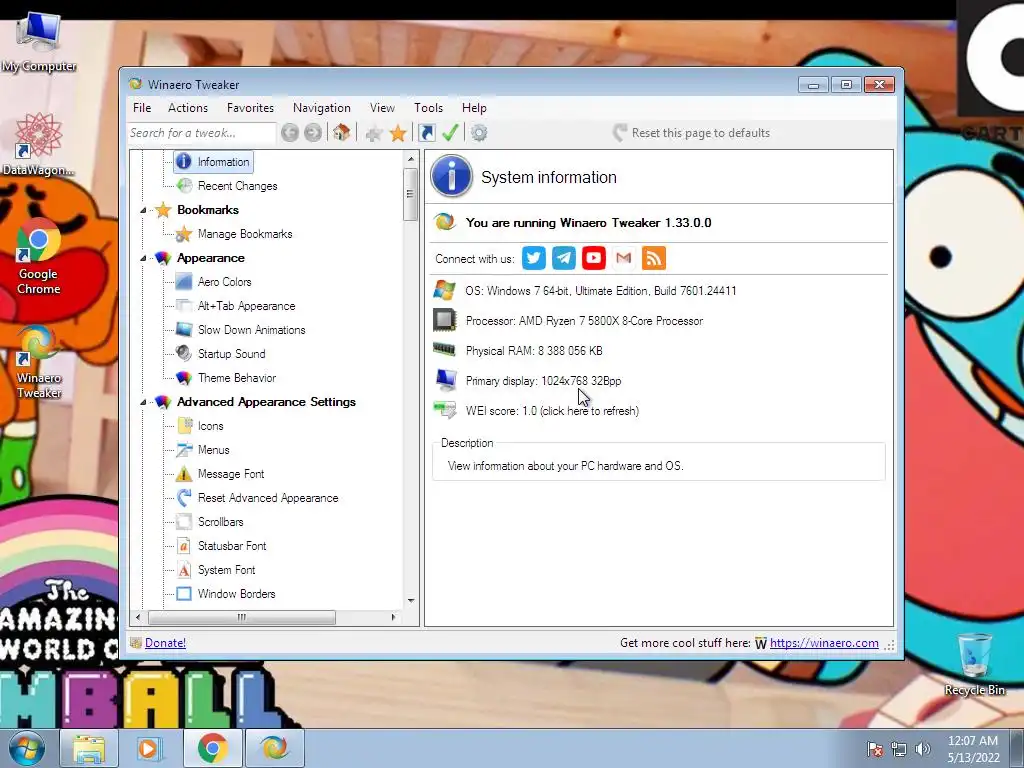The image size is (1024, 768).
Task: Open the Navigation menu
Action: [x=321, y=108]
